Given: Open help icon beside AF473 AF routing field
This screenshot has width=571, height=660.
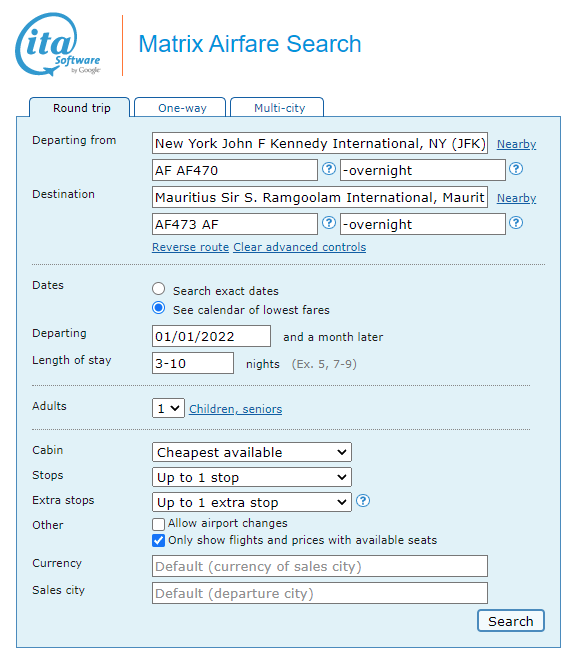Looking at the screenshot, I should tap(329, 223).
